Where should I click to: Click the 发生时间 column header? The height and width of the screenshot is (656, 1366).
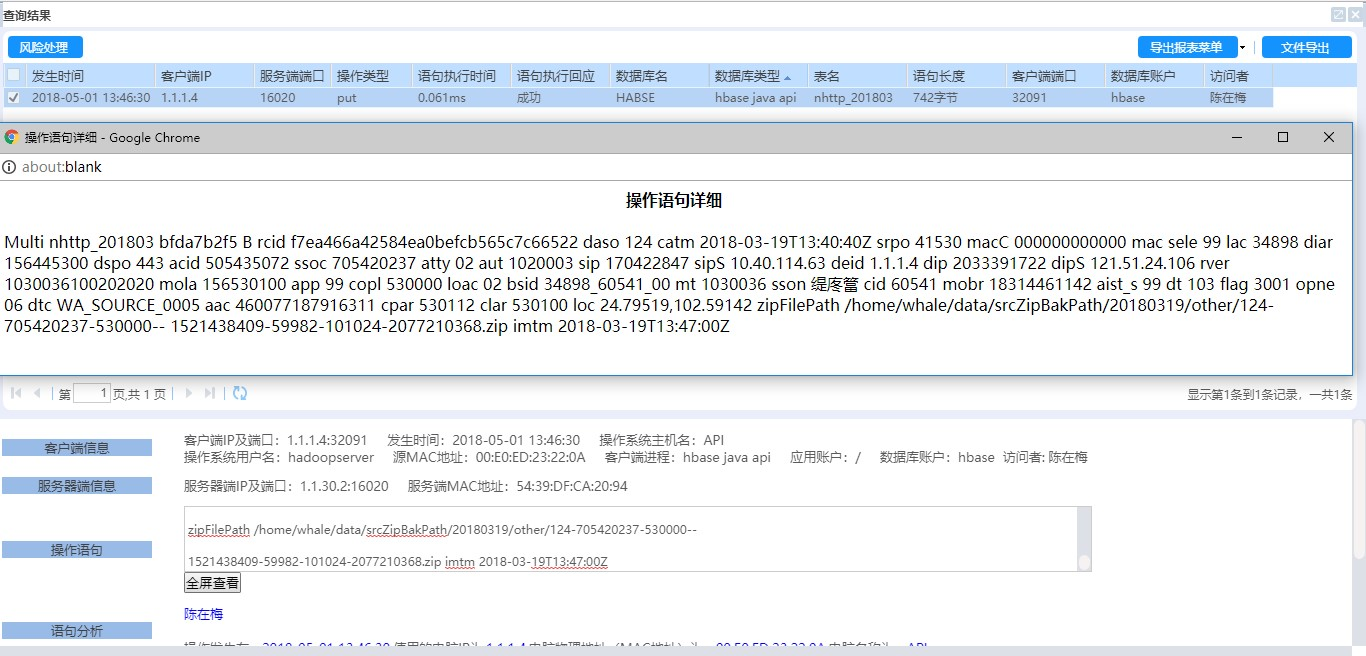[x=58, y=76]
